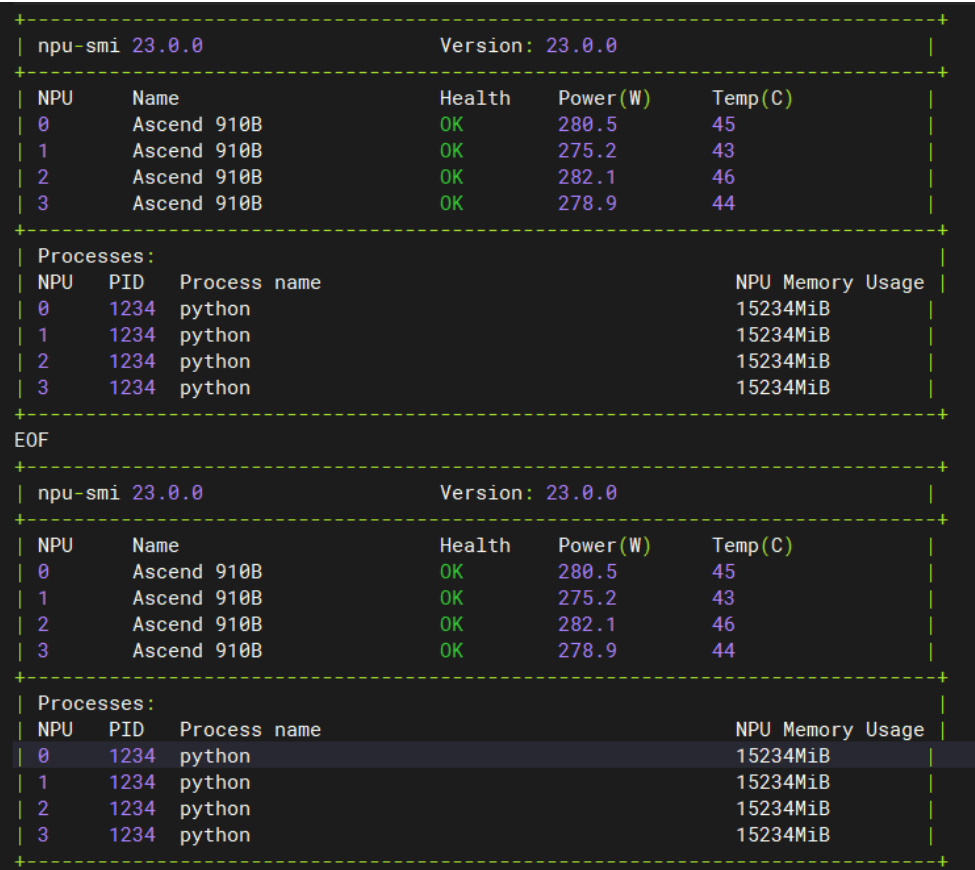Click 'Ascend 910B' name for NPU 3, first table

coord(197,203)
